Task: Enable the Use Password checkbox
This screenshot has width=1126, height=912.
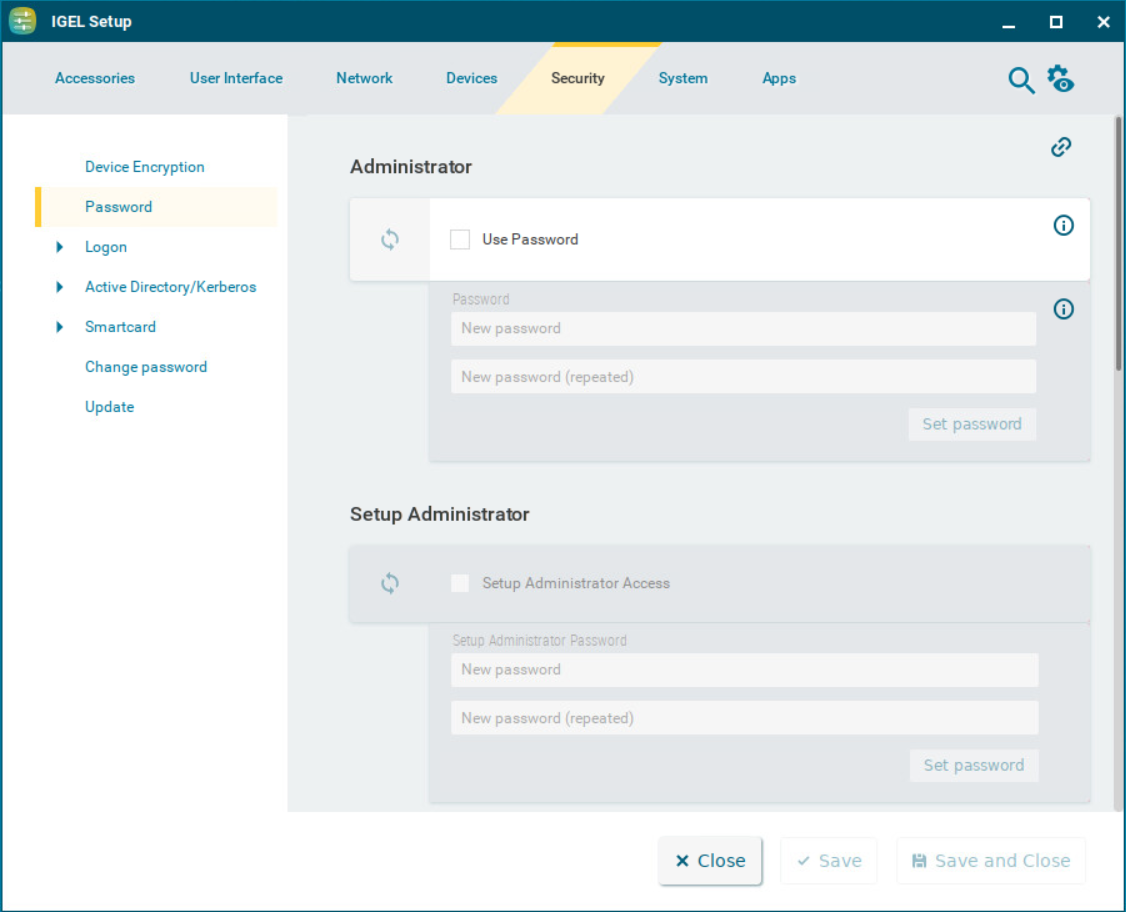Action: pyautogui.click(x=460, y=240)
